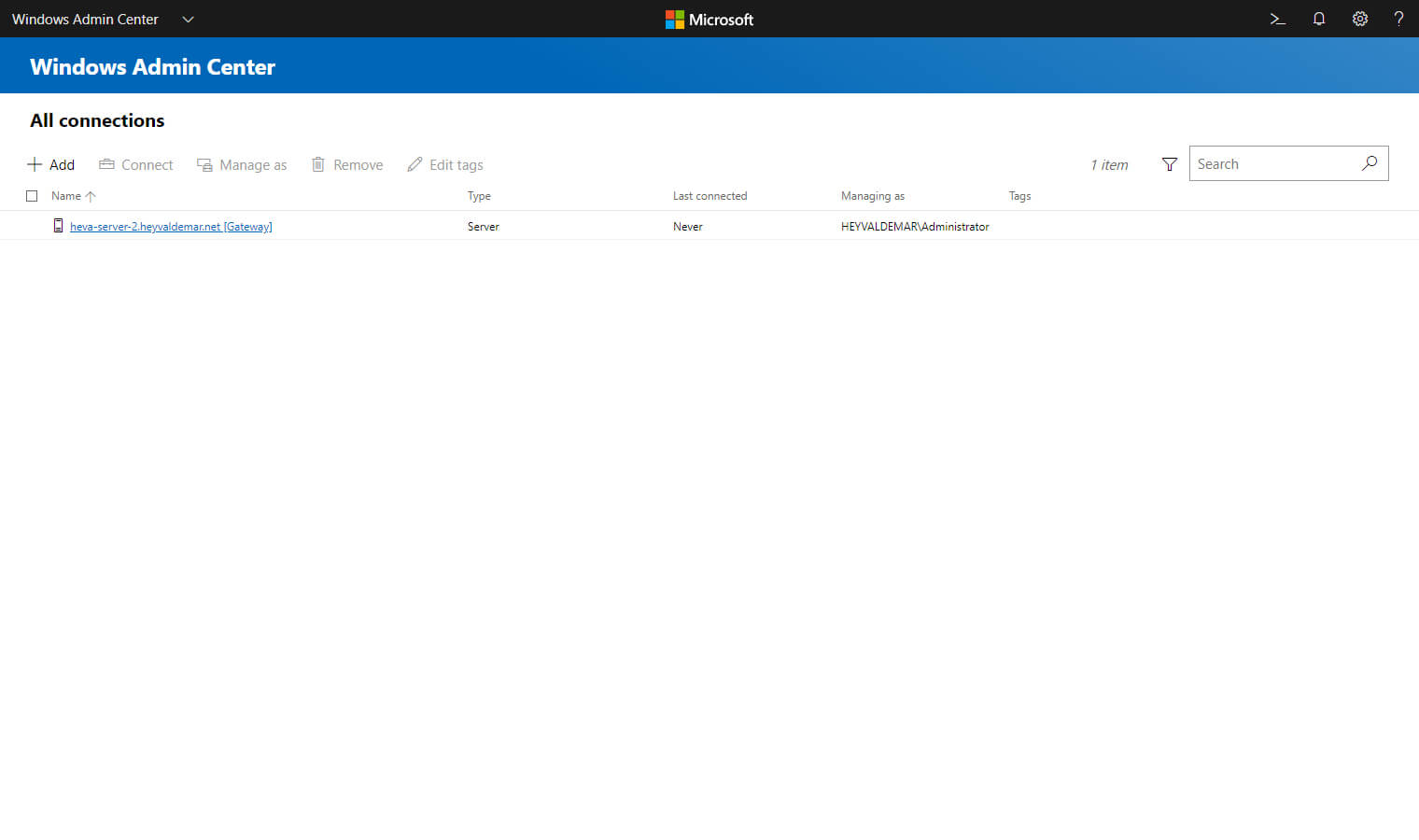This screenshot has width=1419, height=840.
Task: Click the Manage as button
Action: pos(242,164)
